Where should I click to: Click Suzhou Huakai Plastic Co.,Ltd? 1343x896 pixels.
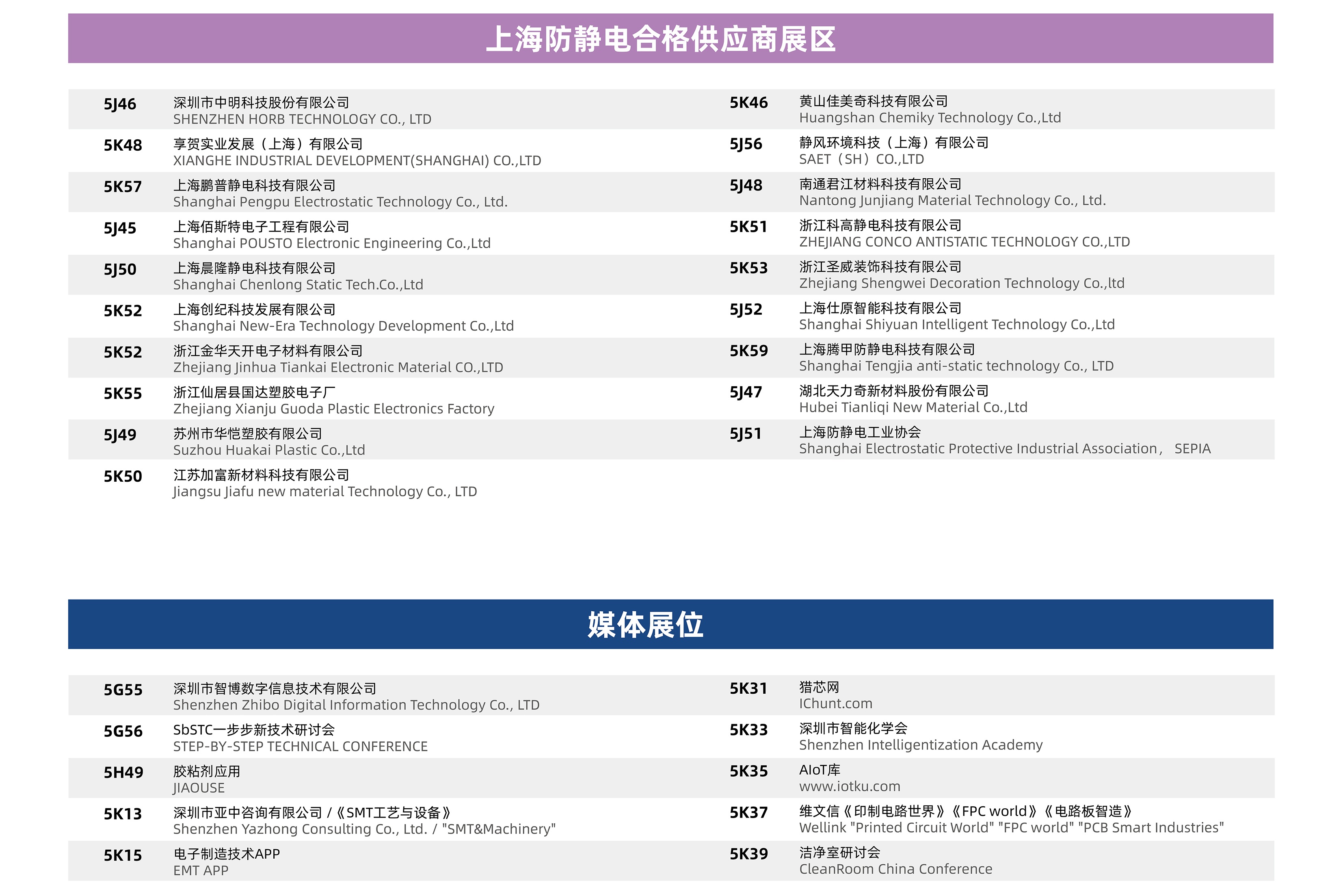coord(269,450)
